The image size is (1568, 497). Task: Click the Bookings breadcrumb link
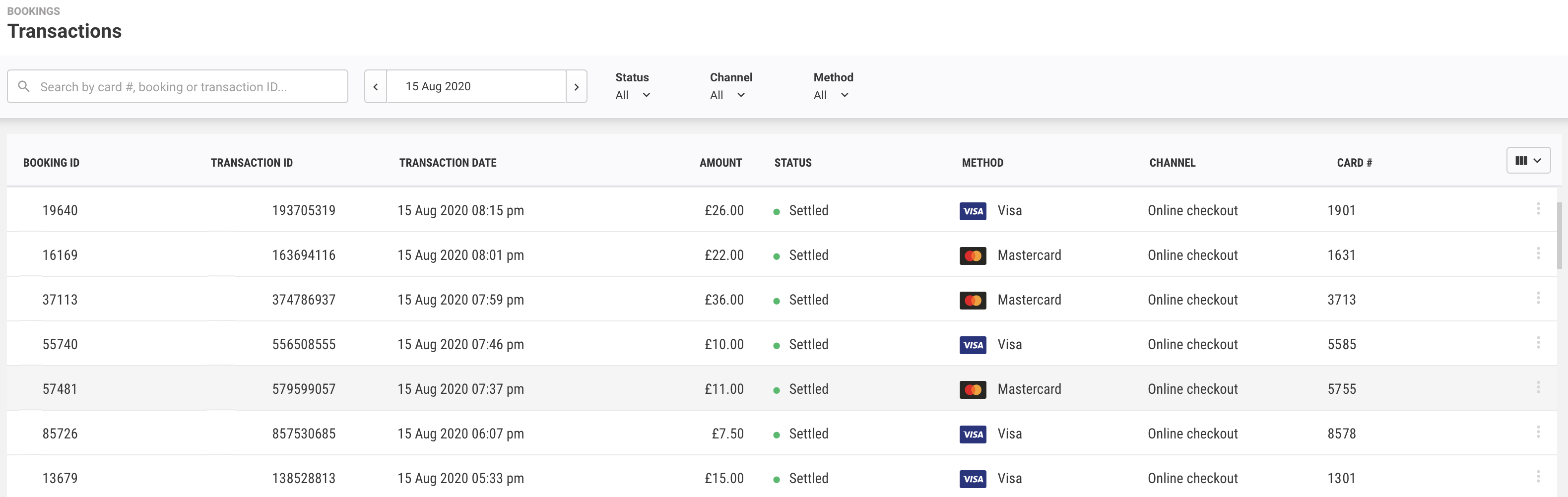tap(33, 11)
